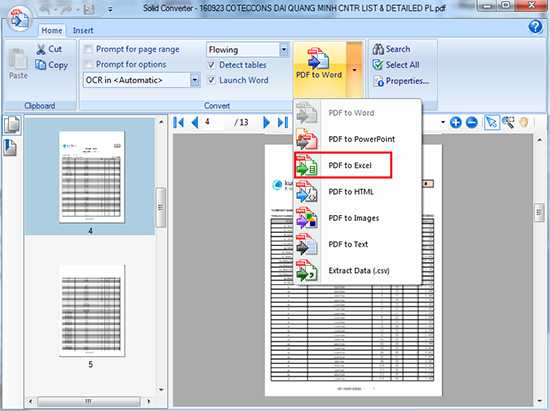Click the thumbnail panel vertical scrollbar handle

click(x=161, y=208)
